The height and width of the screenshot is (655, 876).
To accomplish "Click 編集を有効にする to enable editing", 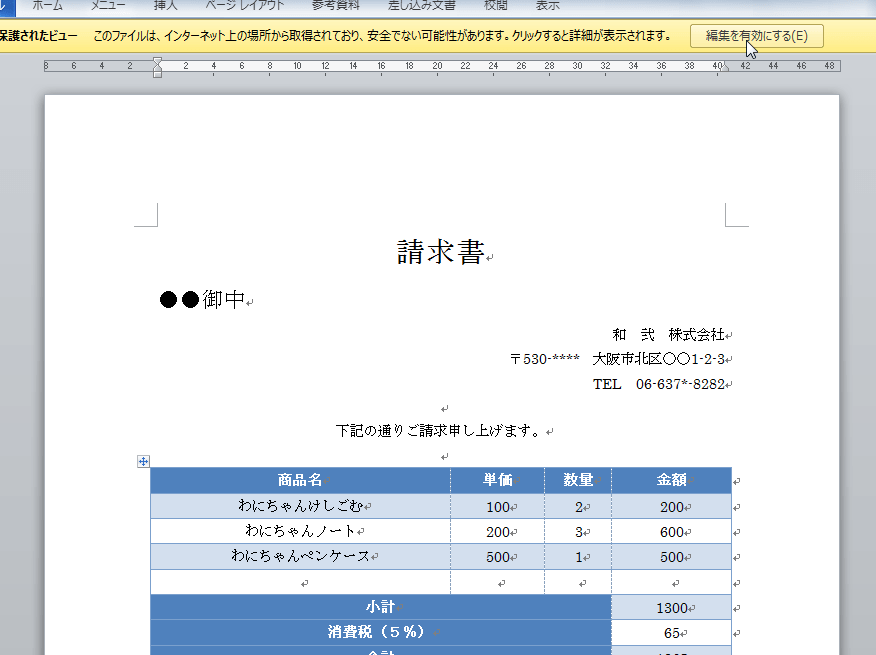I will point(757,35).
